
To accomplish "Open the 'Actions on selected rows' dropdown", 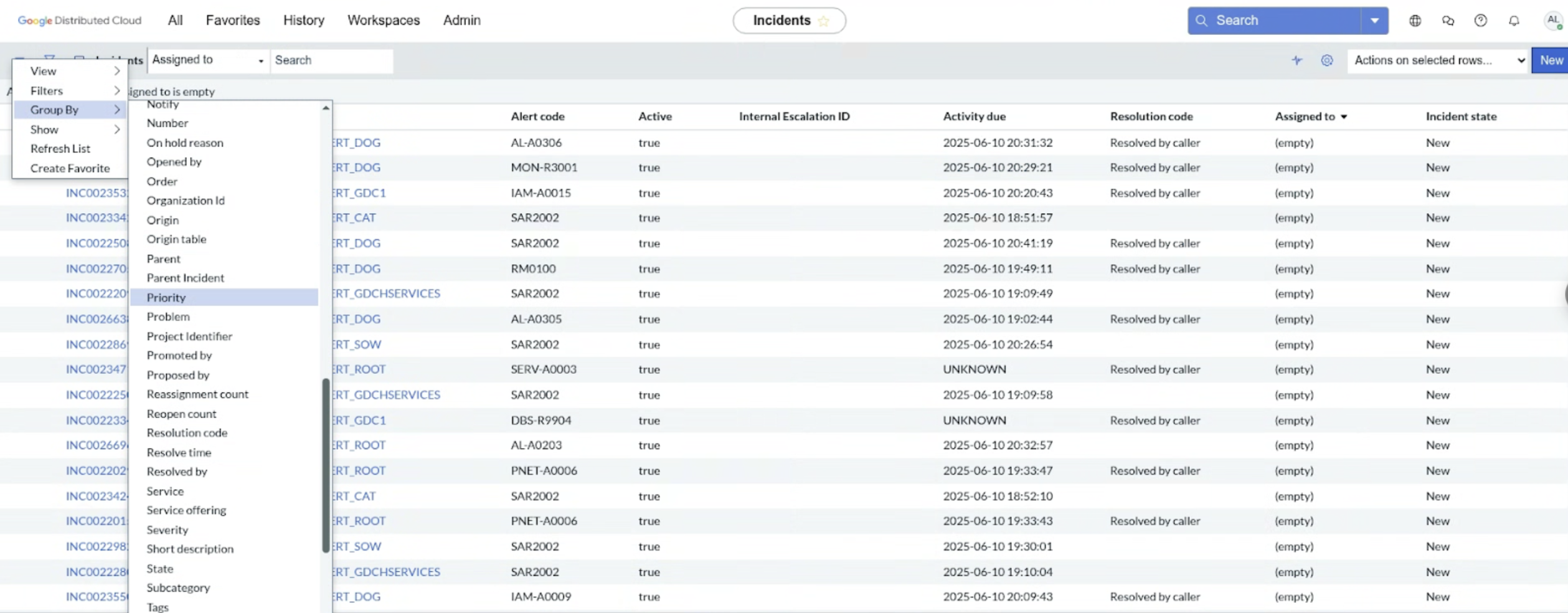I will click(1438, 60).
